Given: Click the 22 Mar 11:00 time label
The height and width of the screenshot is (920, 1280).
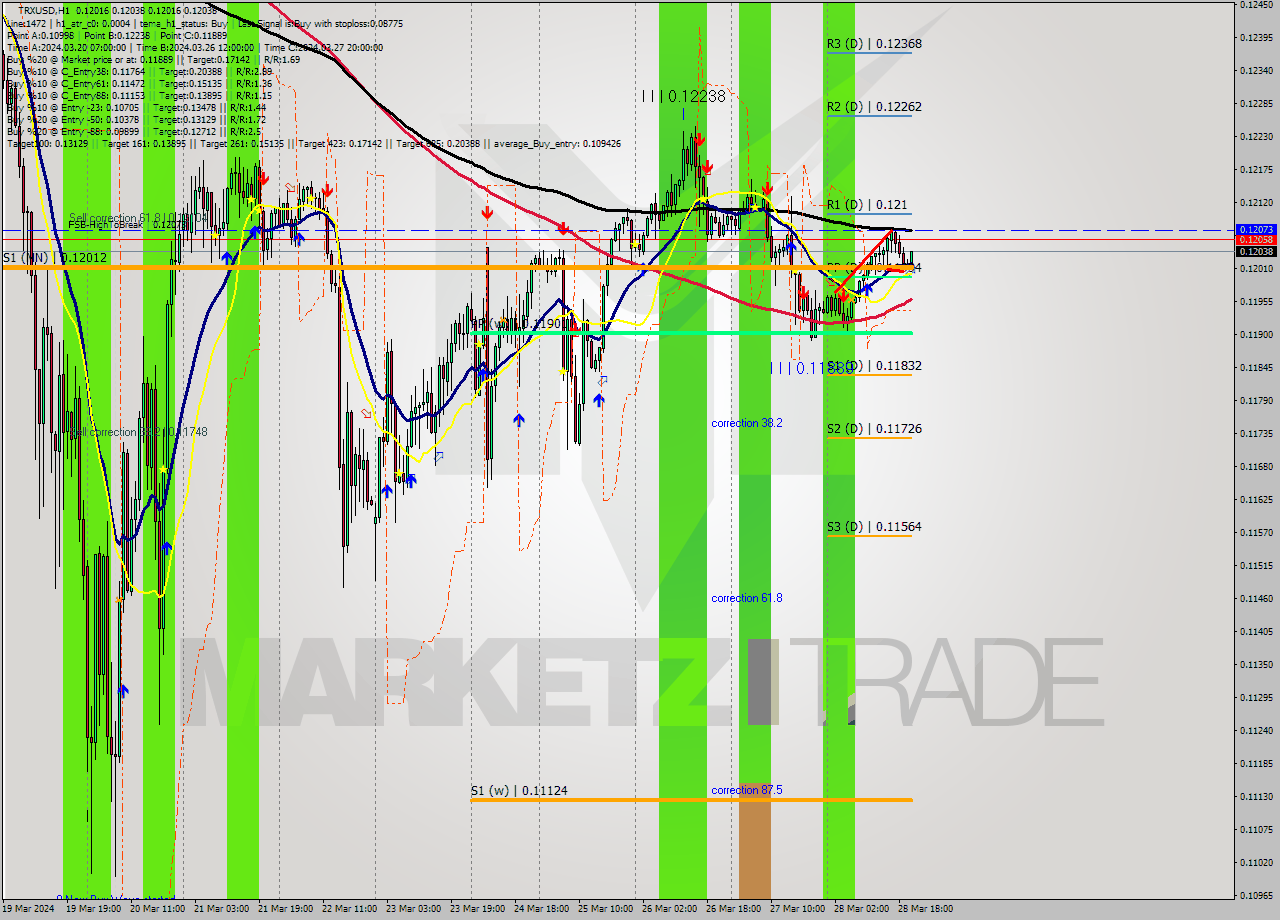Looking at the screenshot, I should pyautogui.click(x=350, y=909).
